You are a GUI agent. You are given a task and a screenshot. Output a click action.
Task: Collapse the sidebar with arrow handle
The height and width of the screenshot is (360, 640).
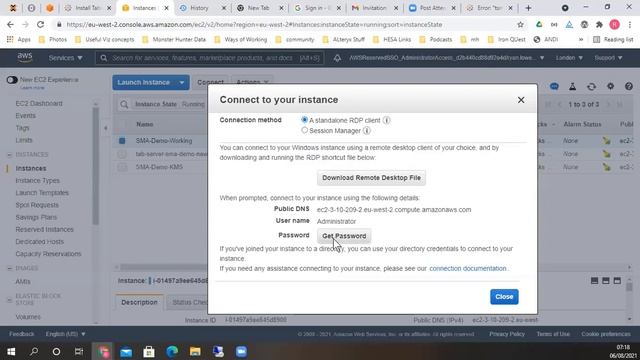click(105, 128)
